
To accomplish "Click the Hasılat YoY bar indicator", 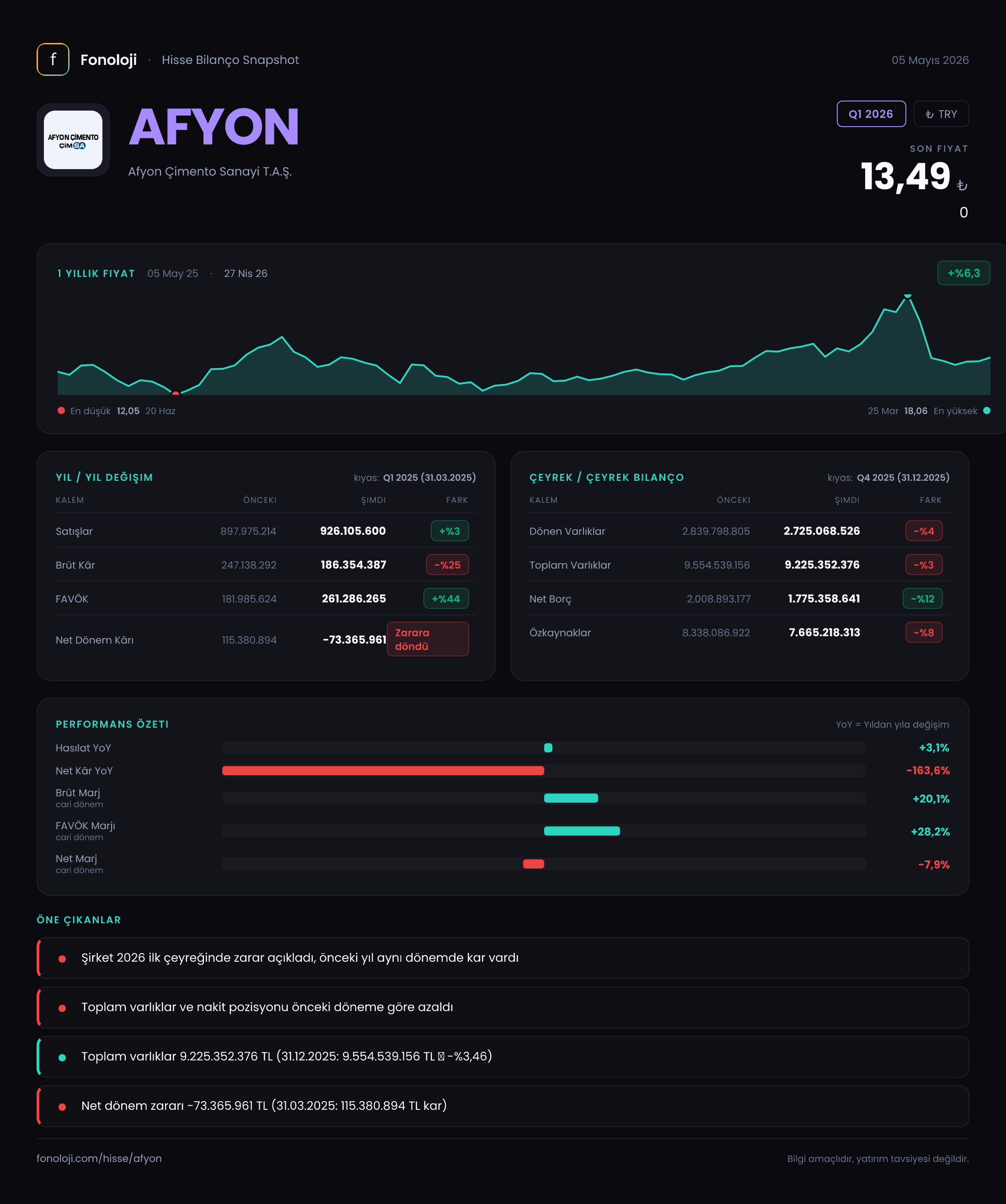I will (548, 748).
